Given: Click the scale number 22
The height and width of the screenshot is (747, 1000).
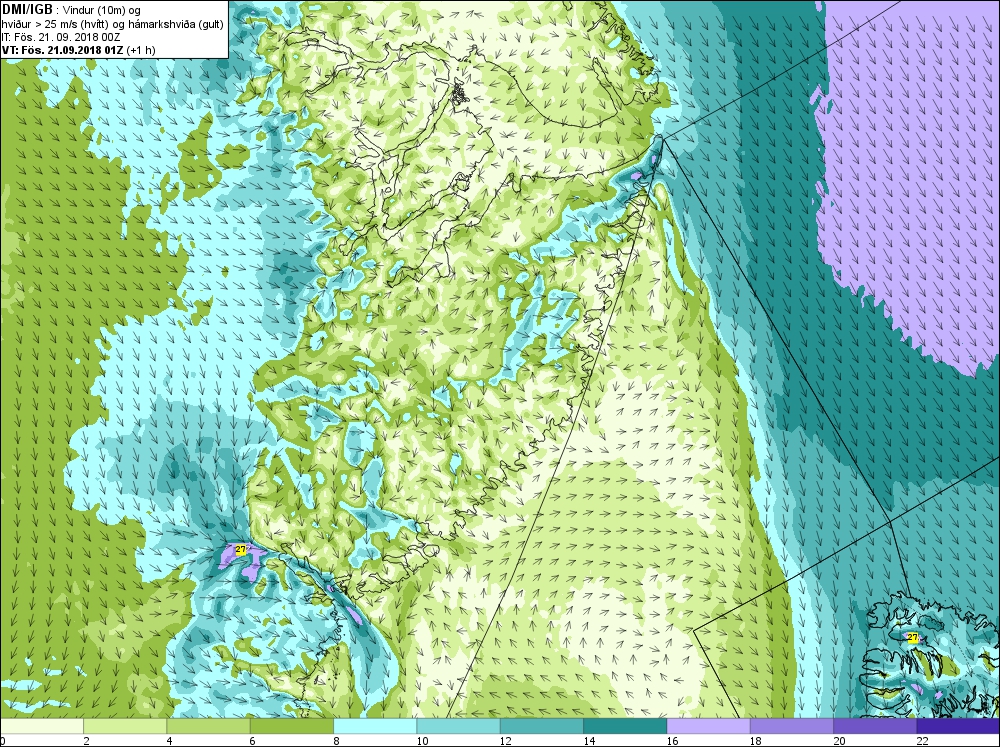Looking at the screenshot, I should [922, 741].
